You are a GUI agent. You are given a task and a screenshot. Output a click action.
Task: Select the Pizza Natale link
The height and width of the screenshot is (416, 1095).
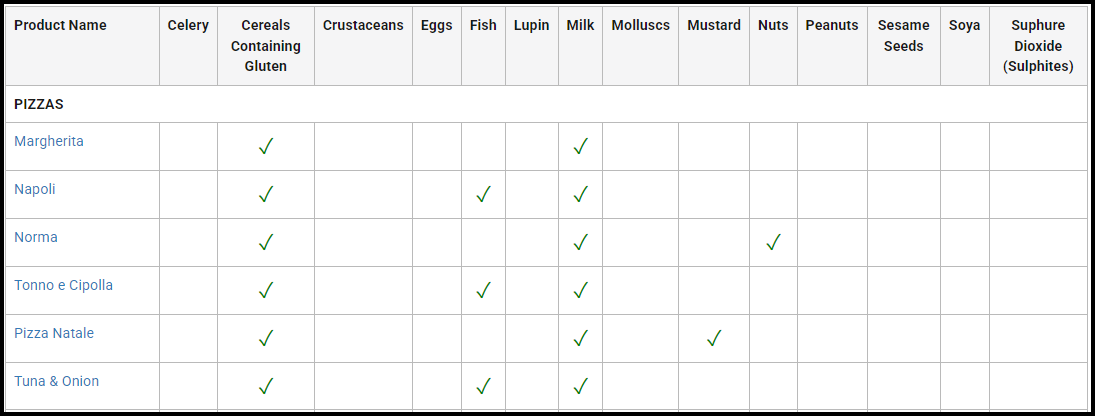click(x=54, y=333)
